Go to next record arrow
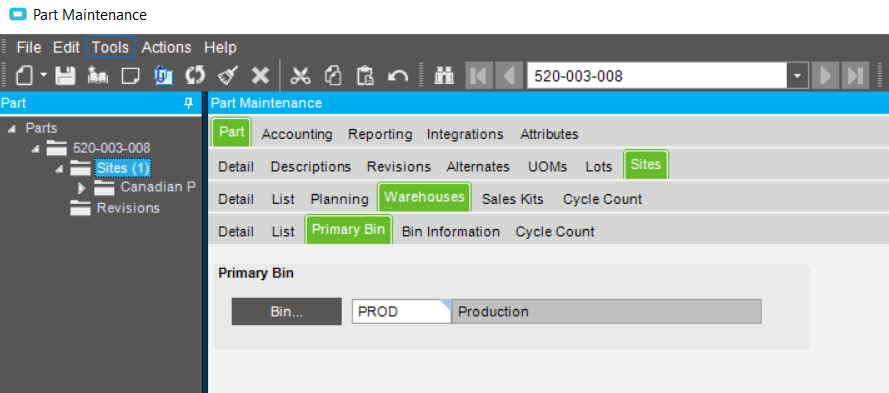Viewport: 889px width, 393px height. [825, 75]
